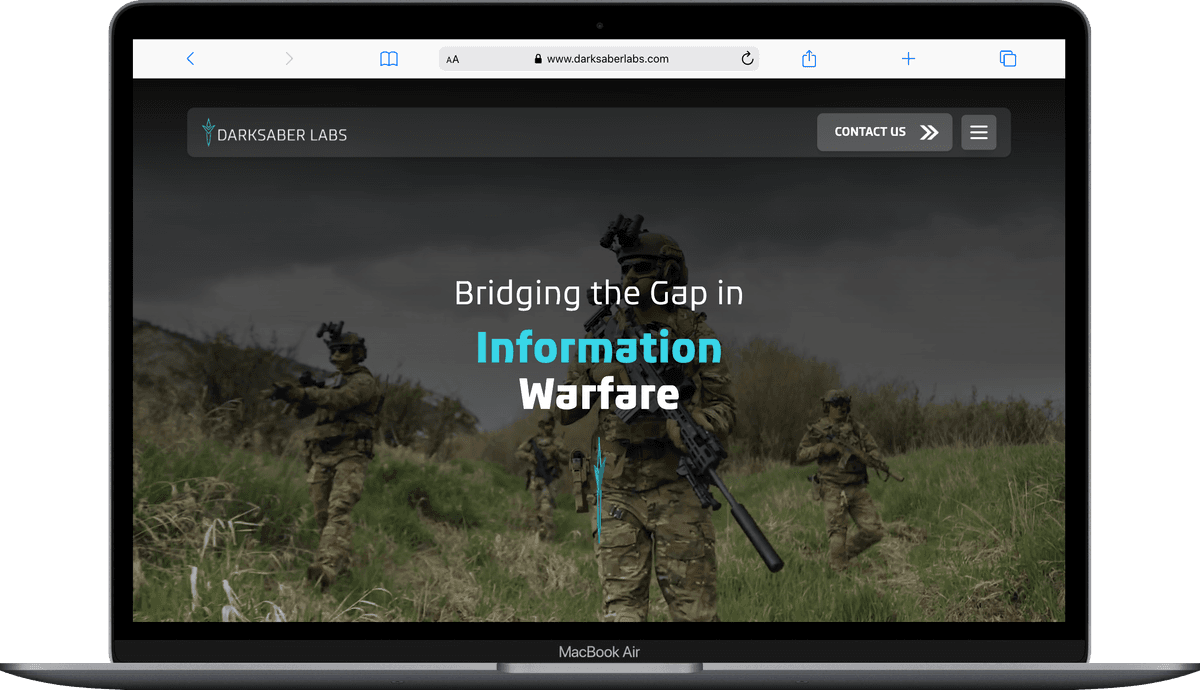1200x690 pixels.
Task: Reload the page with the refresh icon
Action: tap(746, 59)
